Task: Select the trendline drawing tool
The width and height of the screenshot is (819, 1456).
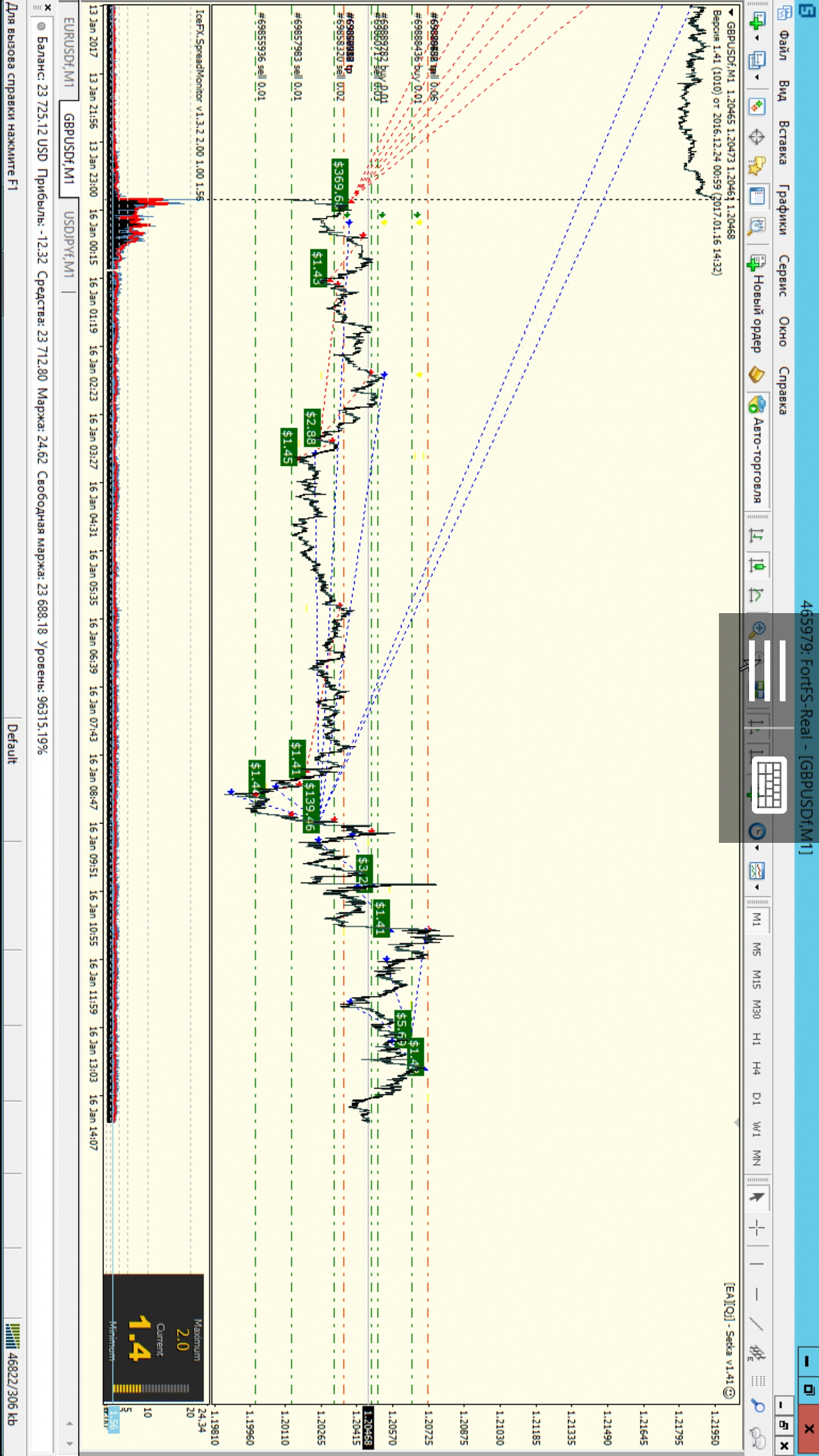Action: 757,1325
